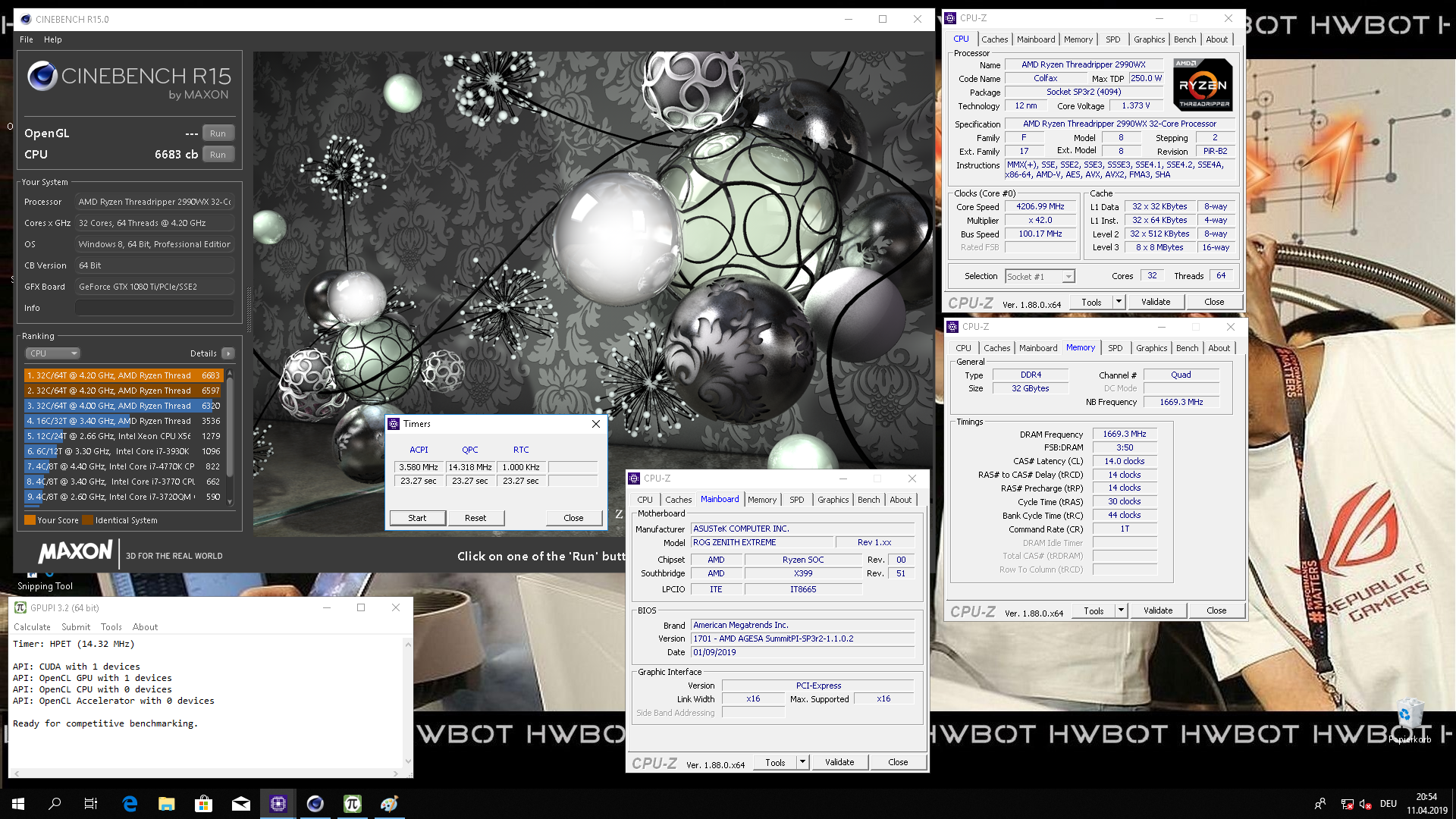The image size is (1456, 819).
Task: Select ranking row 1 with score 6683
Action: pyautogui.click(x=124, y=375)
